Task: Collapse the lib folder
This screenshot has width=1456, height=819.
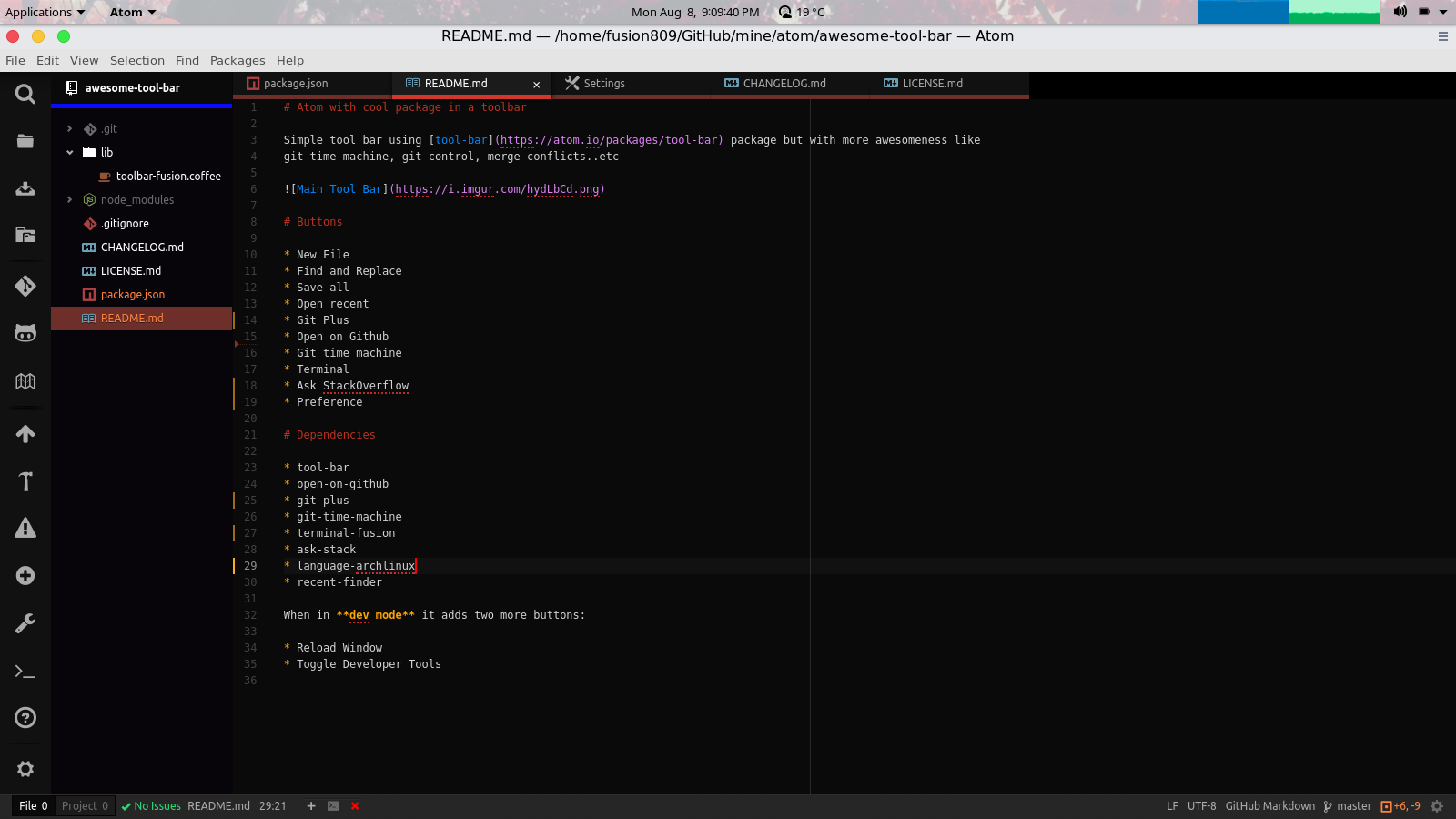Action: 69,153
